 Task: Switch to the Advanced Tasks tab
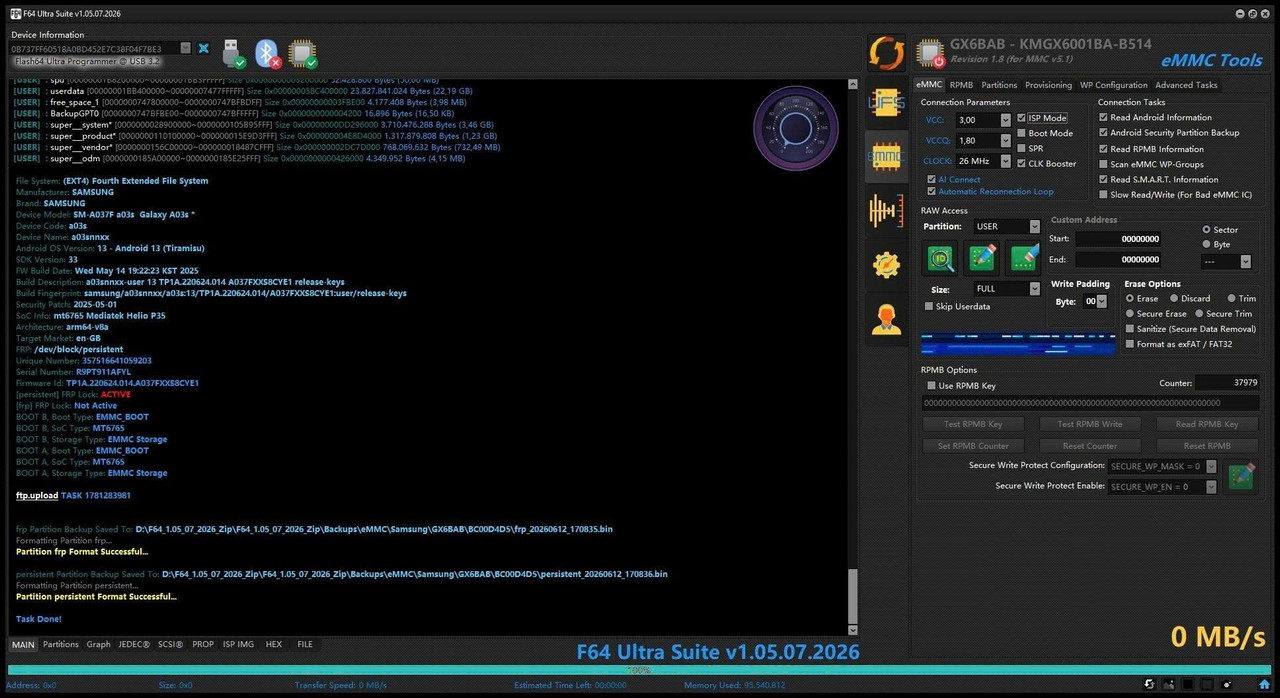[1186, 85]
